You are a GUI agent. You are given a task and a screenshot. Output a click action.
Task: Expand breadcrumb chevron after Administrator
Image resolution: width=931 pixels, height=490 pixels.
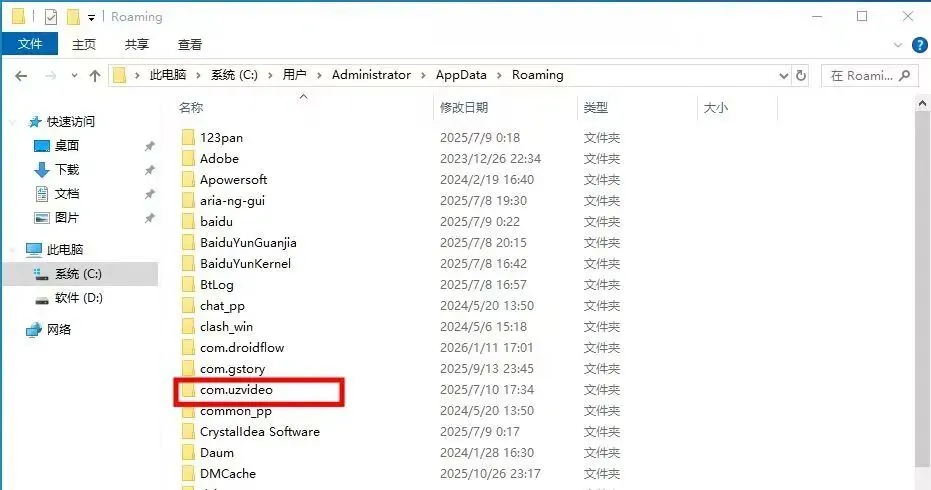point(423,75)
